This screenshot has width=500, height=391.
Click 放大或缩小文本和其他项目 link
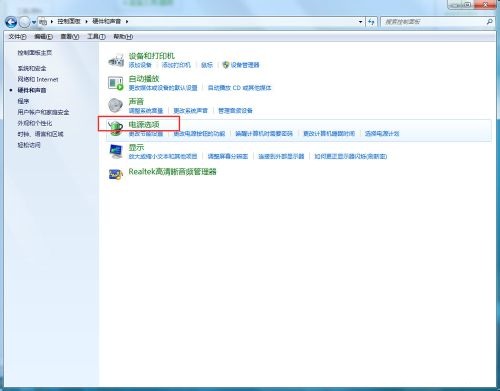[163, 156]
